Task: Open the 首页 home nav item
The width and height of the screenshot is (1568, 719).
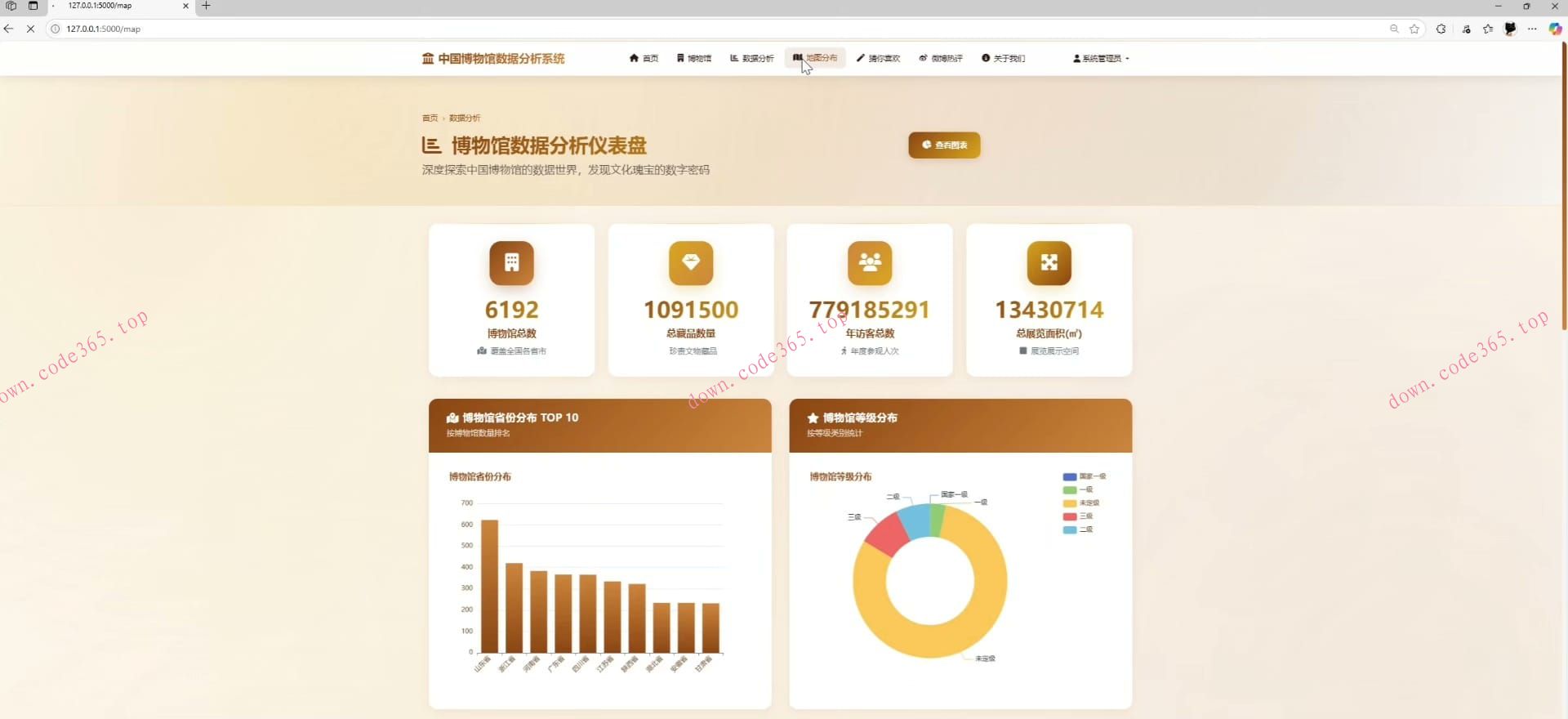Action: [x=644, y=59]
